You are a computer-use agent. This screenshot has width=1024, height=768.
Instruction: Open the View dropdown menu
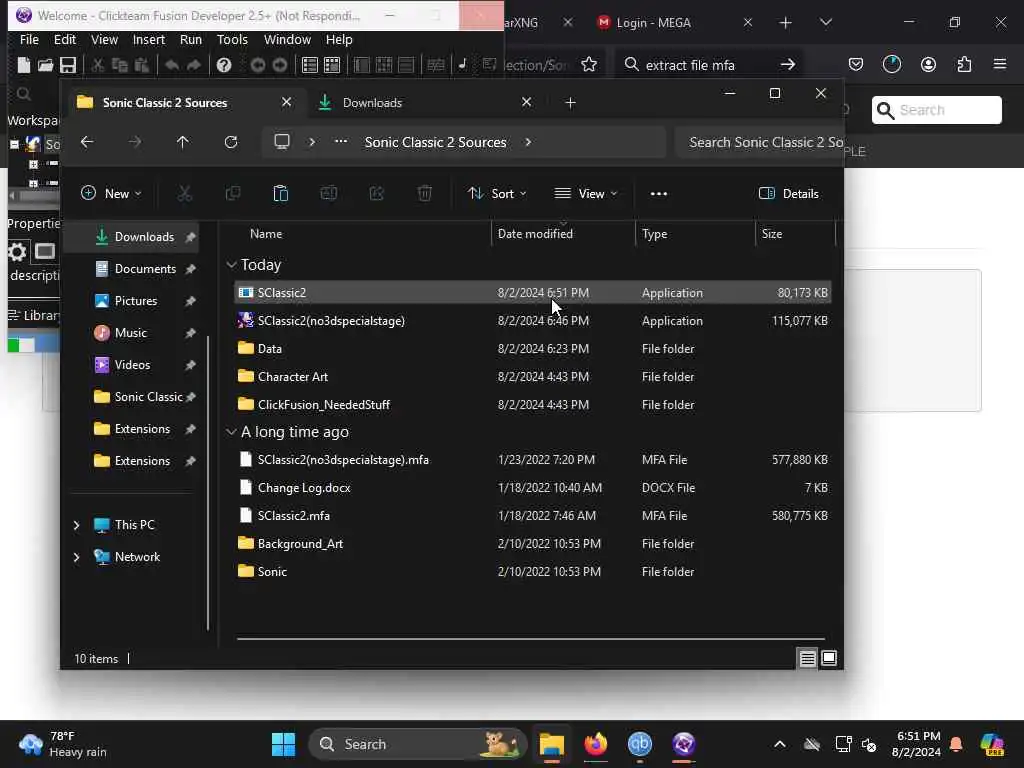(x=586, y=193)
